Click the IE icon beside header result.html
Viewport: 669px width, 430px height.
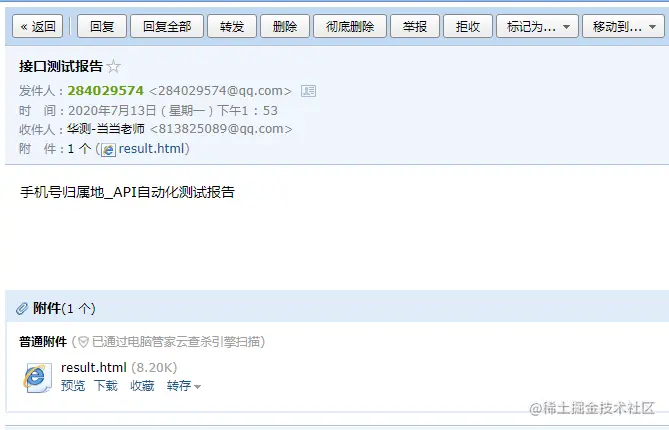108,150
